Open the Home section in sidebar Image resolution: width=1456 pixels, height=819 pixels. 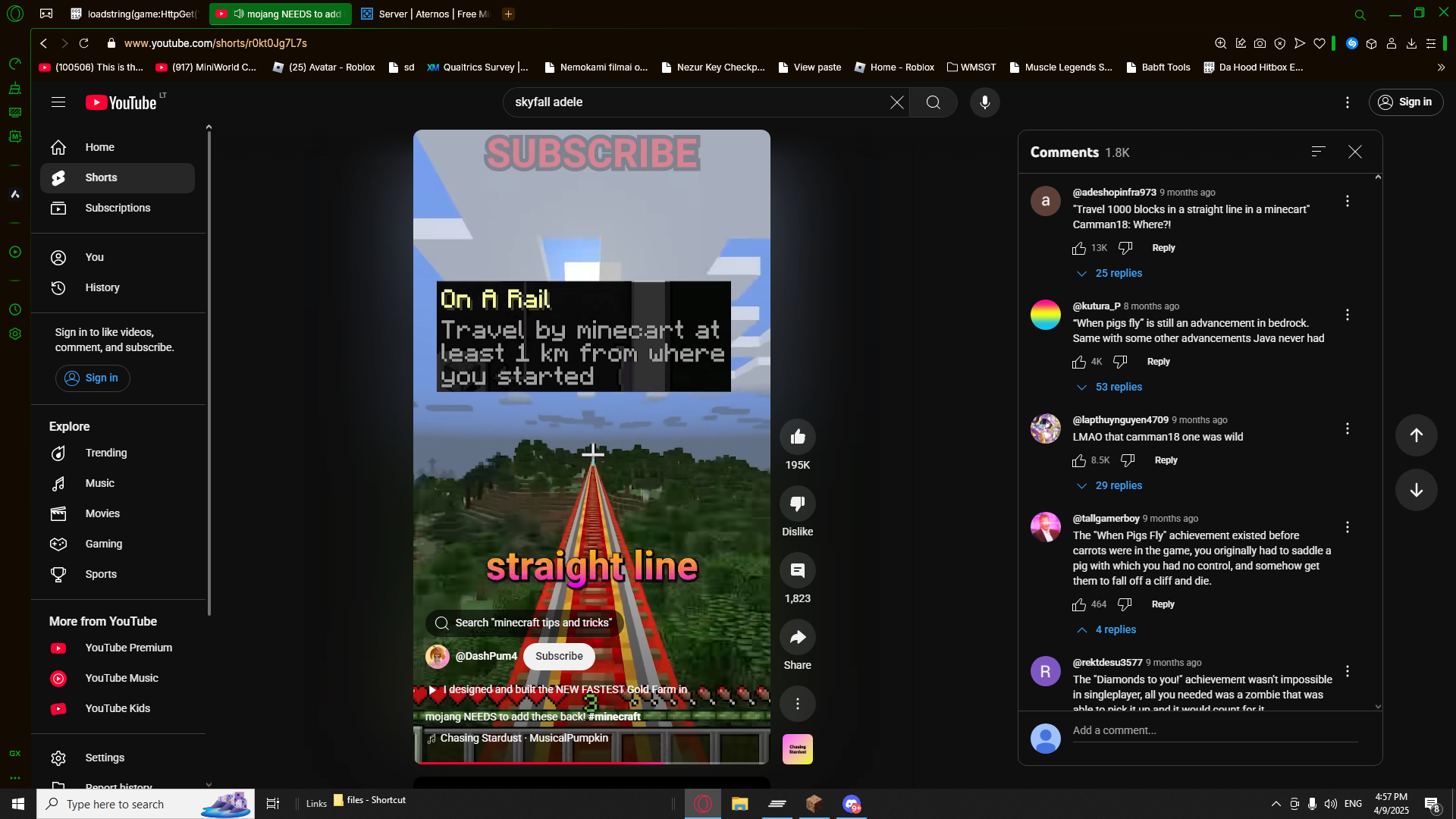click(118, 148)
